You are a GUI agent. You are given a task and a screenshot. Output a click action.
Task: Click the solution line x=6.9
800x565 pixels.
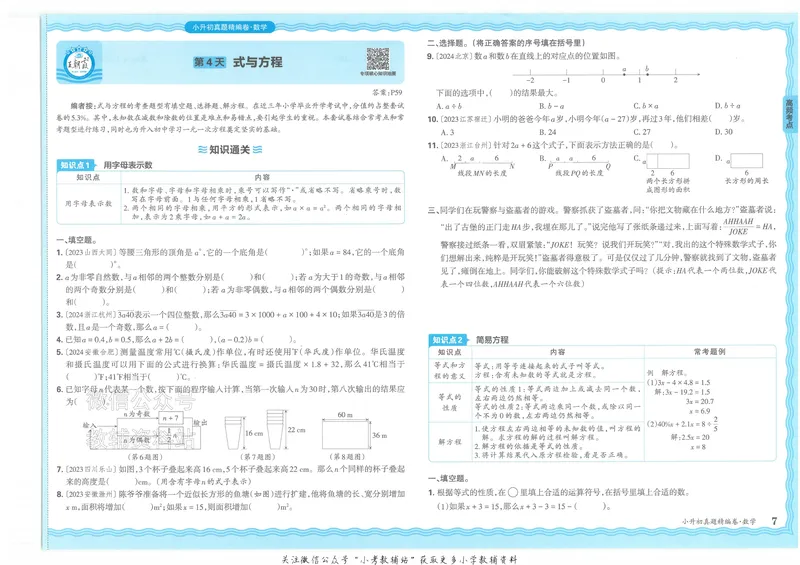point(699,411)
